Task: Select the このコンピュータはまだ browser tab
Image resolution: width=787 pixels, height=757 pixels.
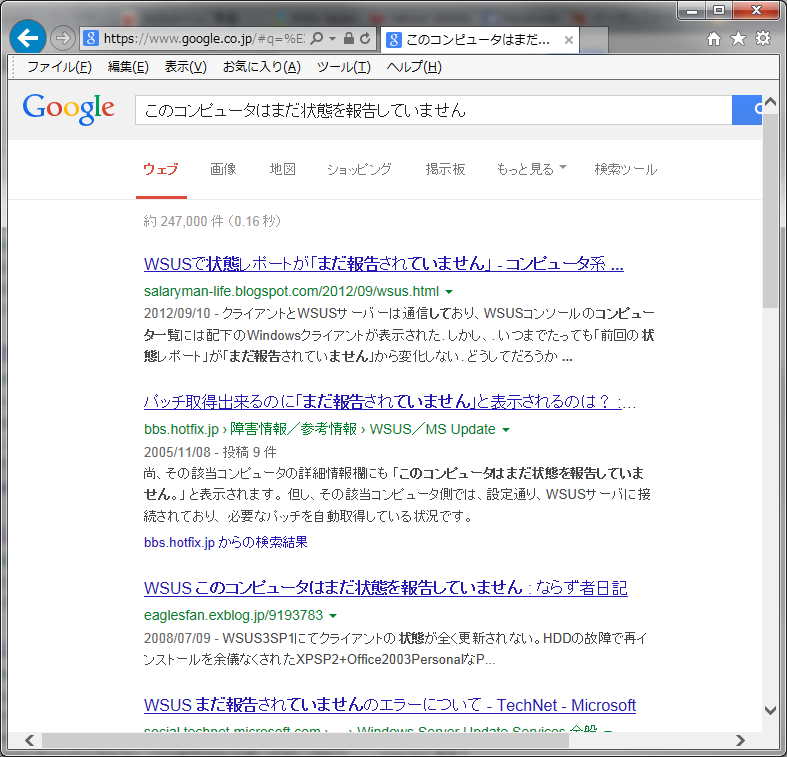Action: (x=480, y=40)
